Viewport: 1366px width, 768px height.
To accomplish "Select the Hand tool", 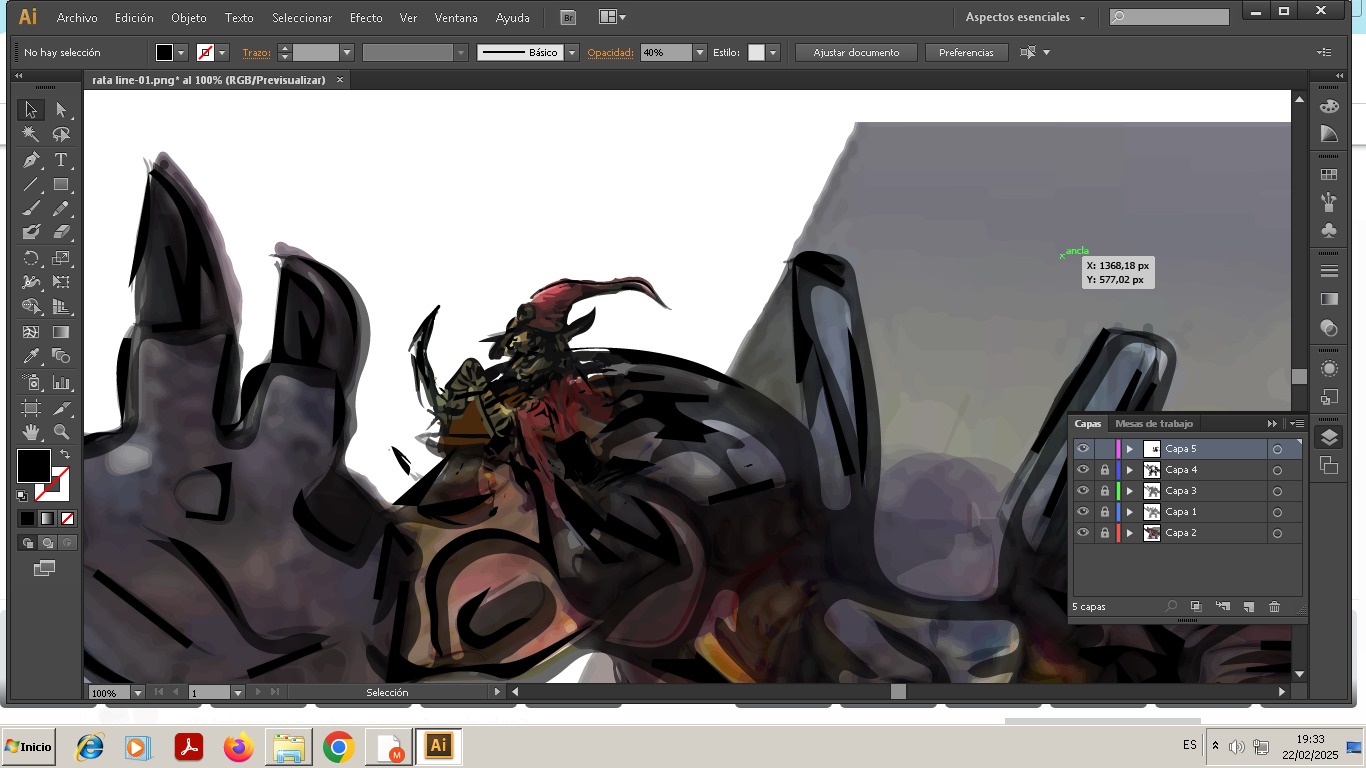I will (31, 432).
